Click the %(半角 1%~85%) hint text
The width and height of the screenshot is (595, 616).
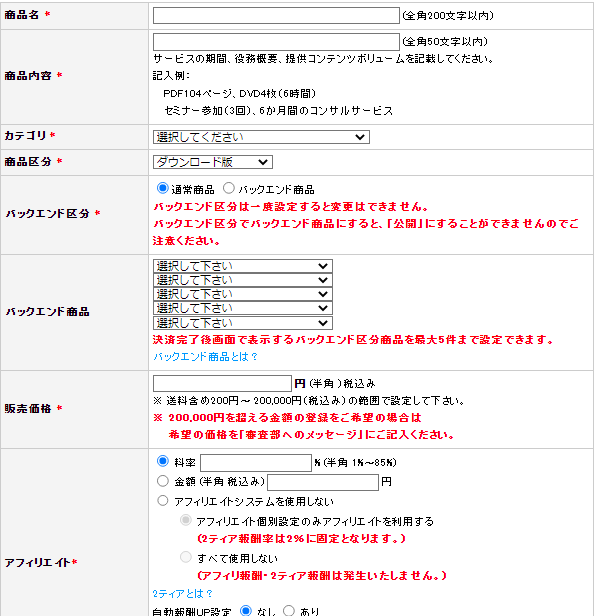pos(355,463)
